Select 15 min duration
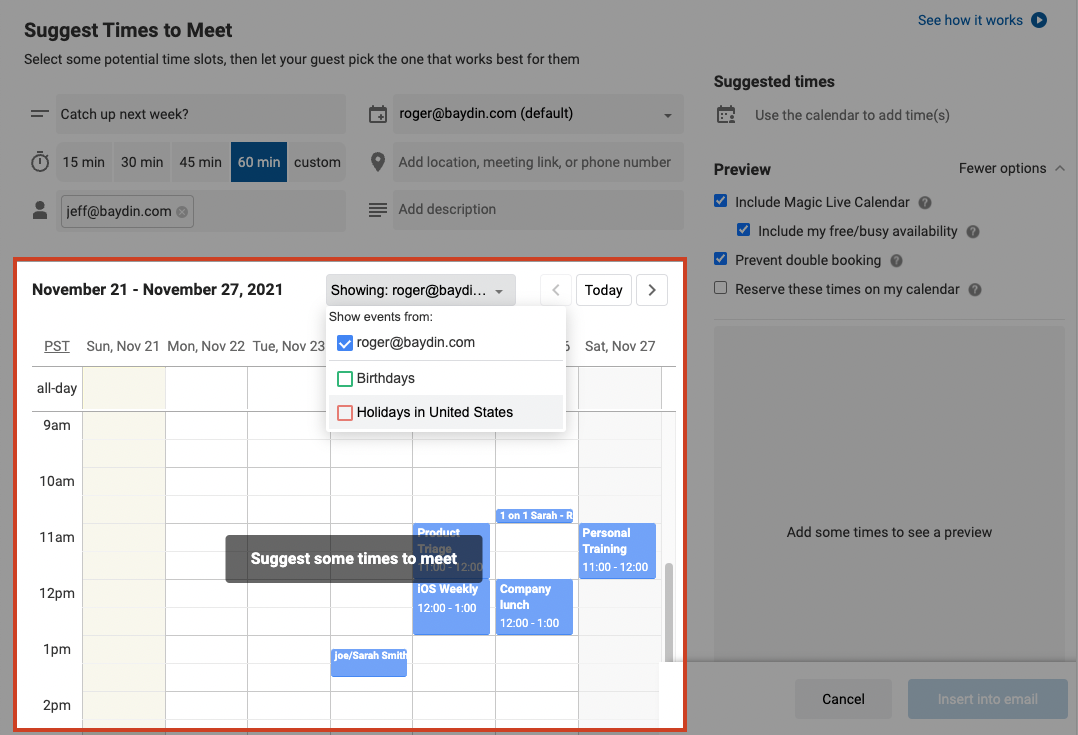 (84, 162)
